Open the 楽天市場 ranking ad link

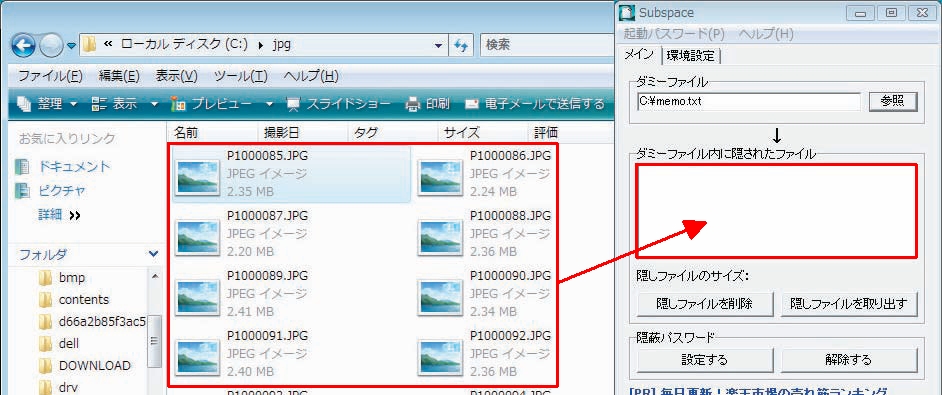tap(758, 390)
